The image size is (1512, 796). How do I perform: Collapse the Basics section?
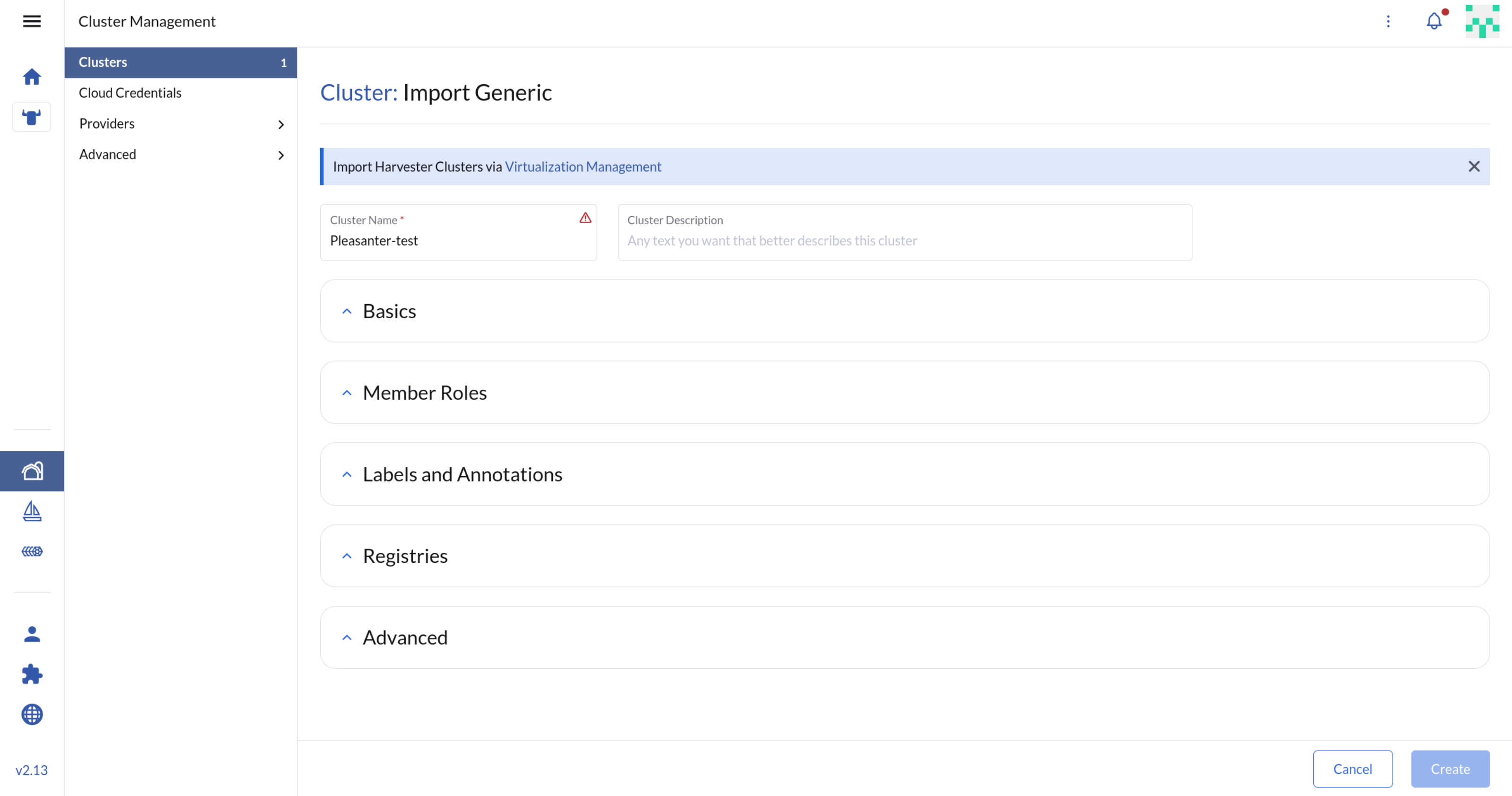coord(347,311)
